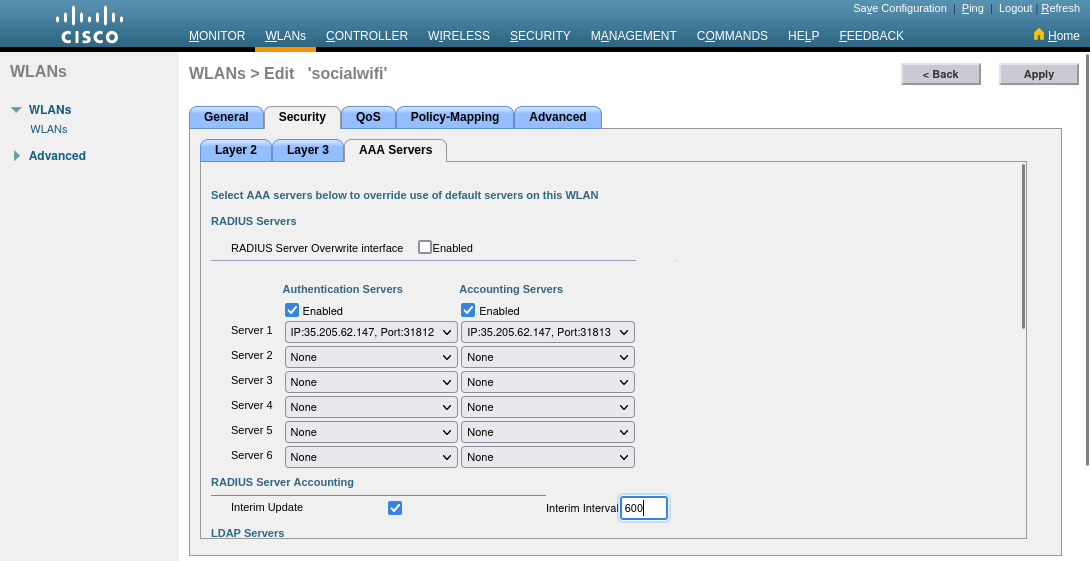Screen dimensions: 1090x561
Task: Toggle the Interim Update checkbox
Action: point(395,508)
